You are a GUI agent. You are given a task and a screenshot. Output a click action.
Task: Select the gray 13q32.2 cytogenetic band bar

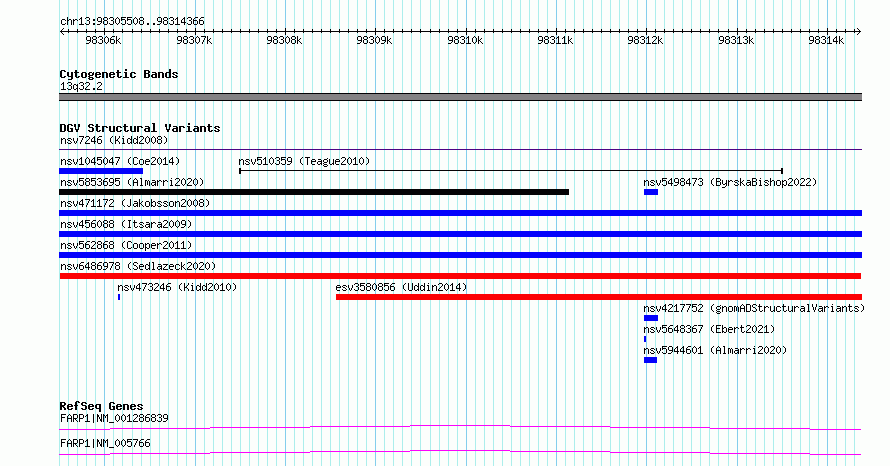point(460,97)
